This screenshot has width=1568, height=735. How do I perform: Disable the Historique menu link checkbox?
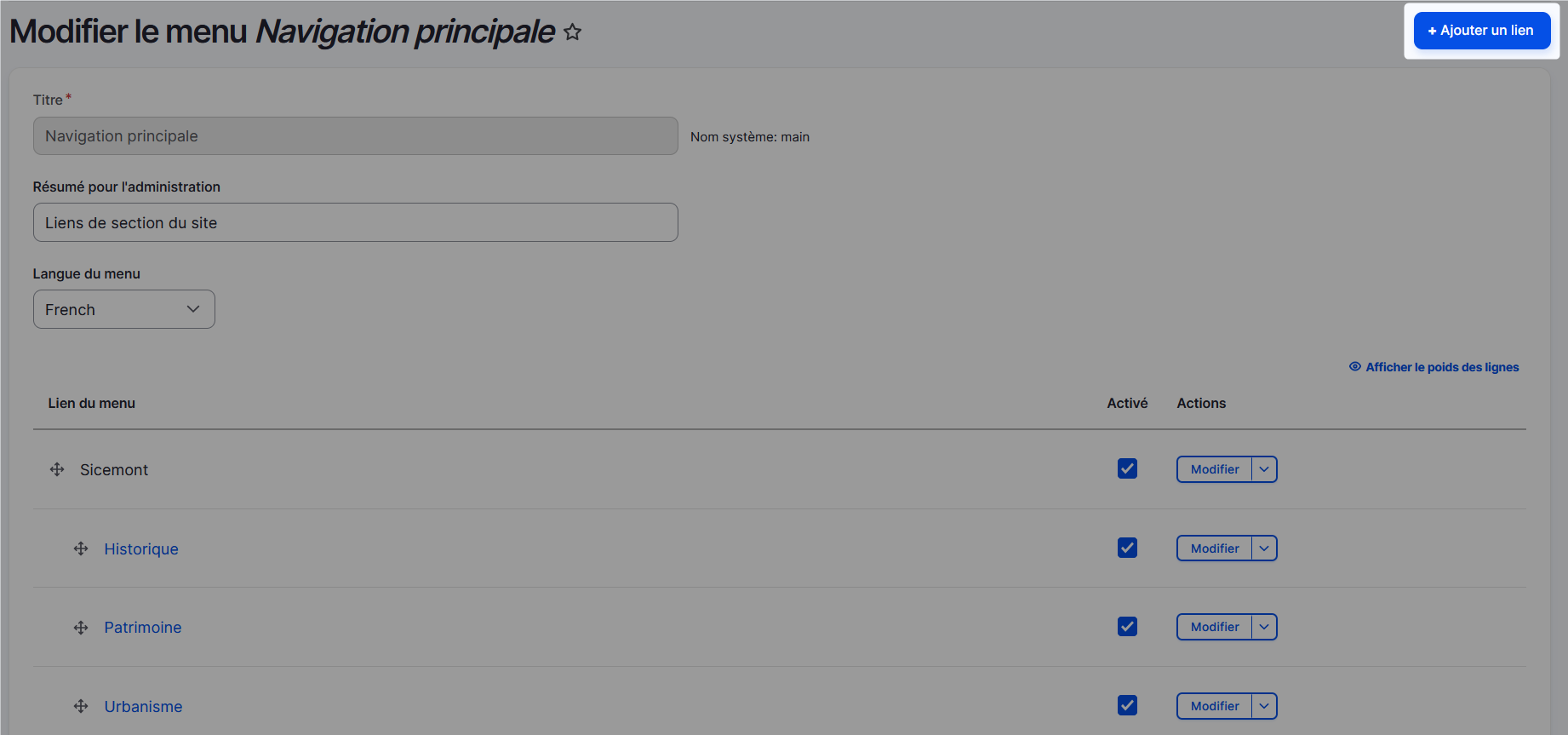coord(1127,548)
